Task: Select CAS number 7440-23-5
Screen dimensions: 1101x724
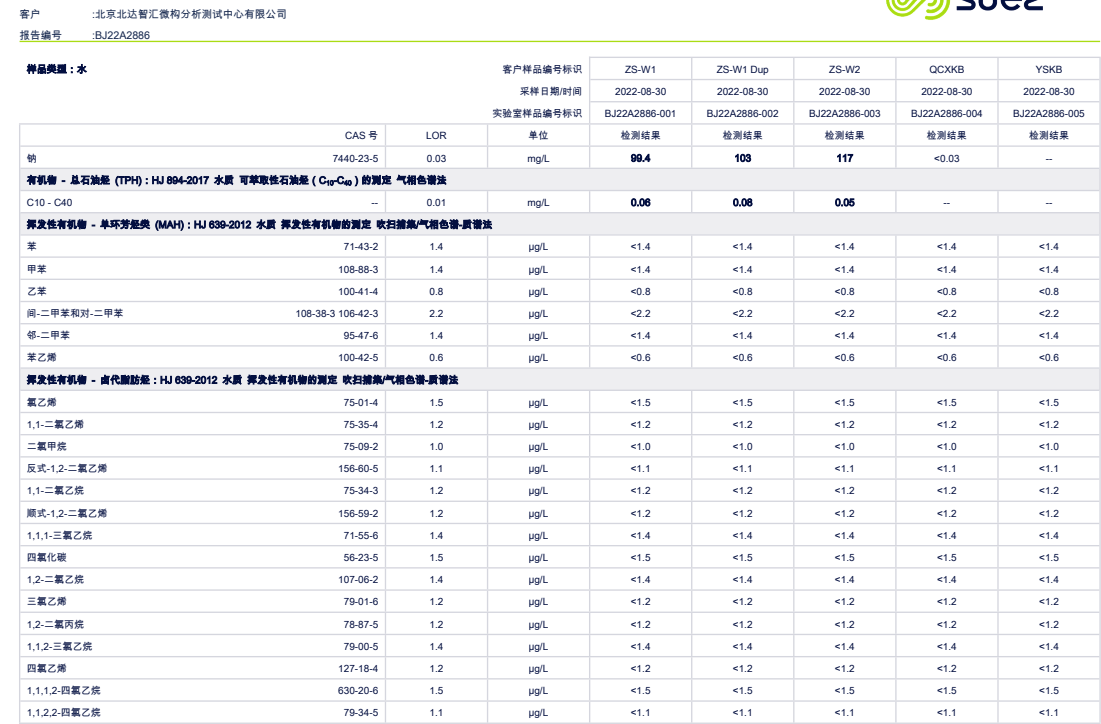Action: coord(356,158)
